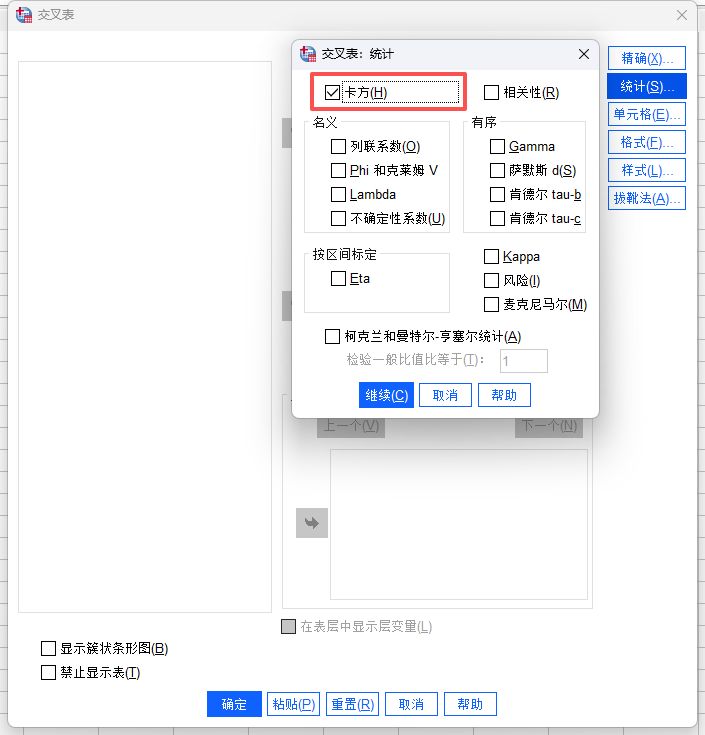This screenshot has width=705, height=735.
Task: Enable the Gamma checkbox
Action: click(x=497, y=147)
